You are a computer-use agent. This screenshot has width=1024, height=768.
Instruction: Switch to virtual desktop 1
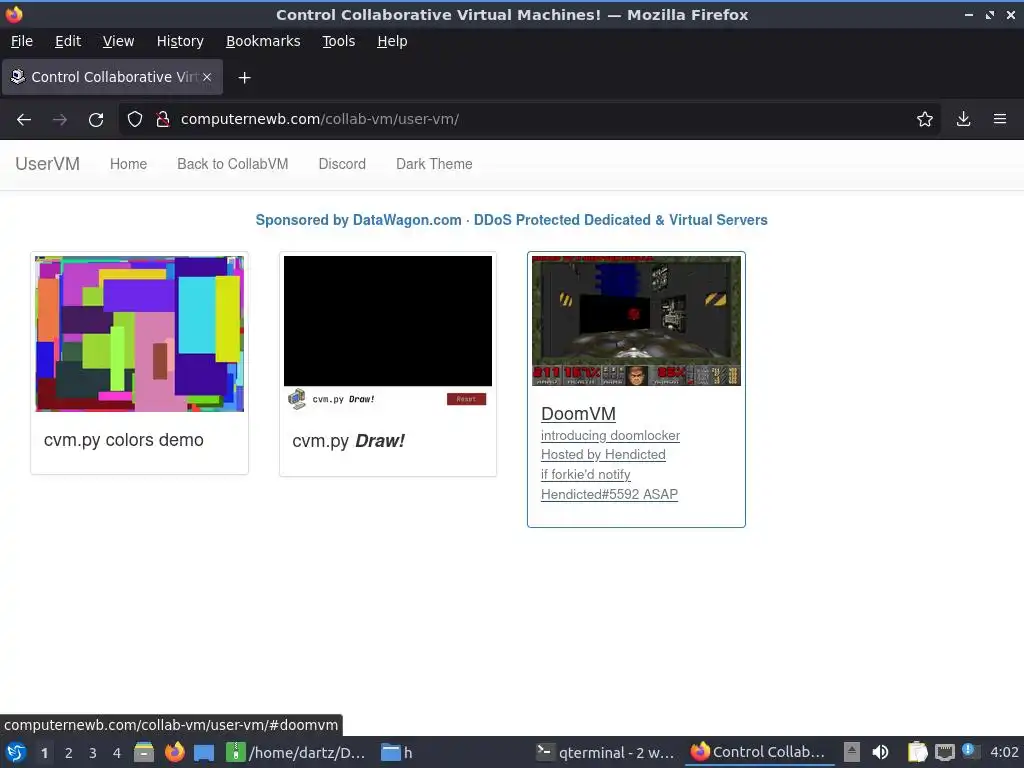coord(44,753)
